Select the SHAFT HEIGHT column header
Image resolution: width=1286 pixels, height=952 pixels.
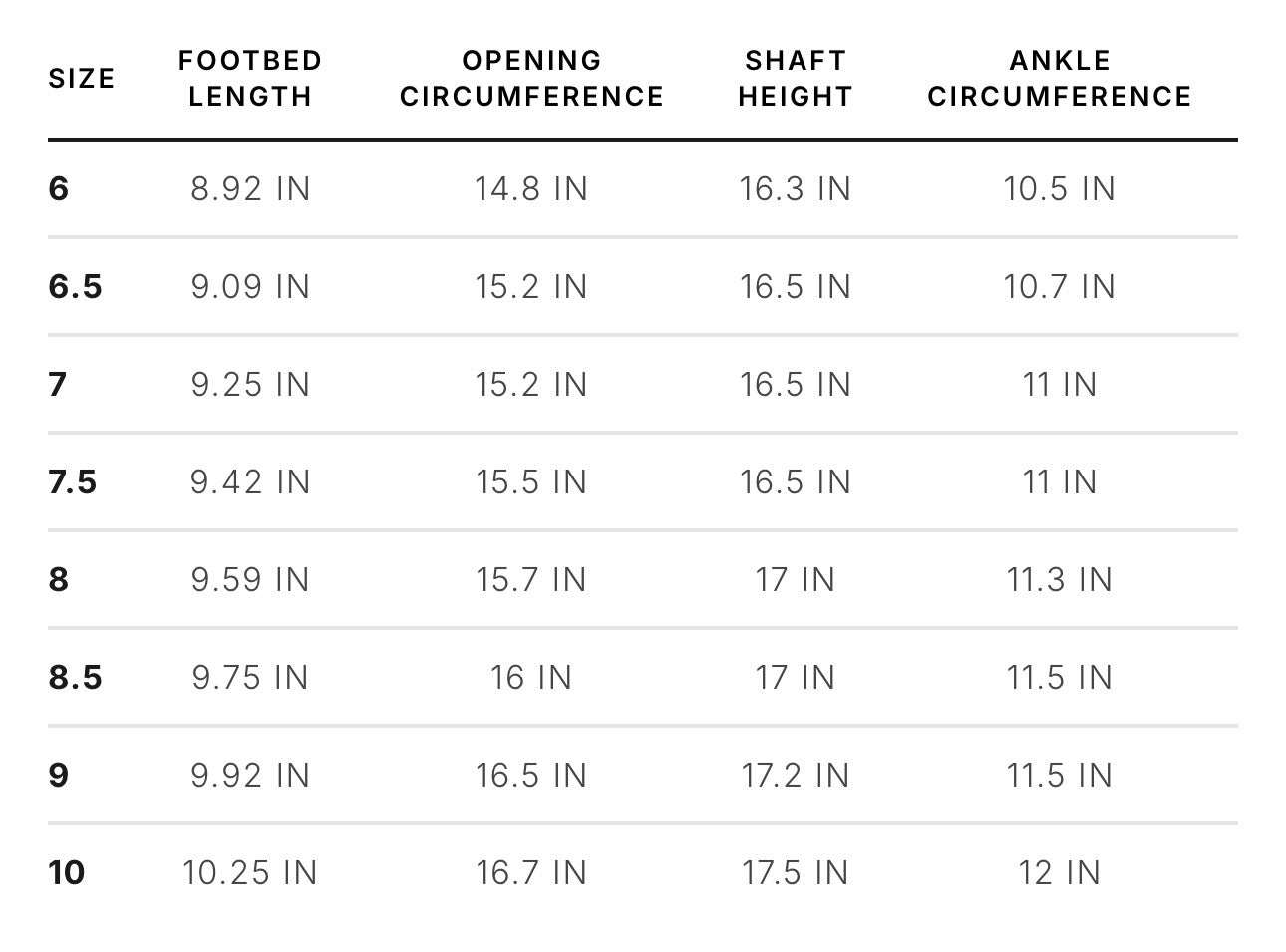(796, 79)
